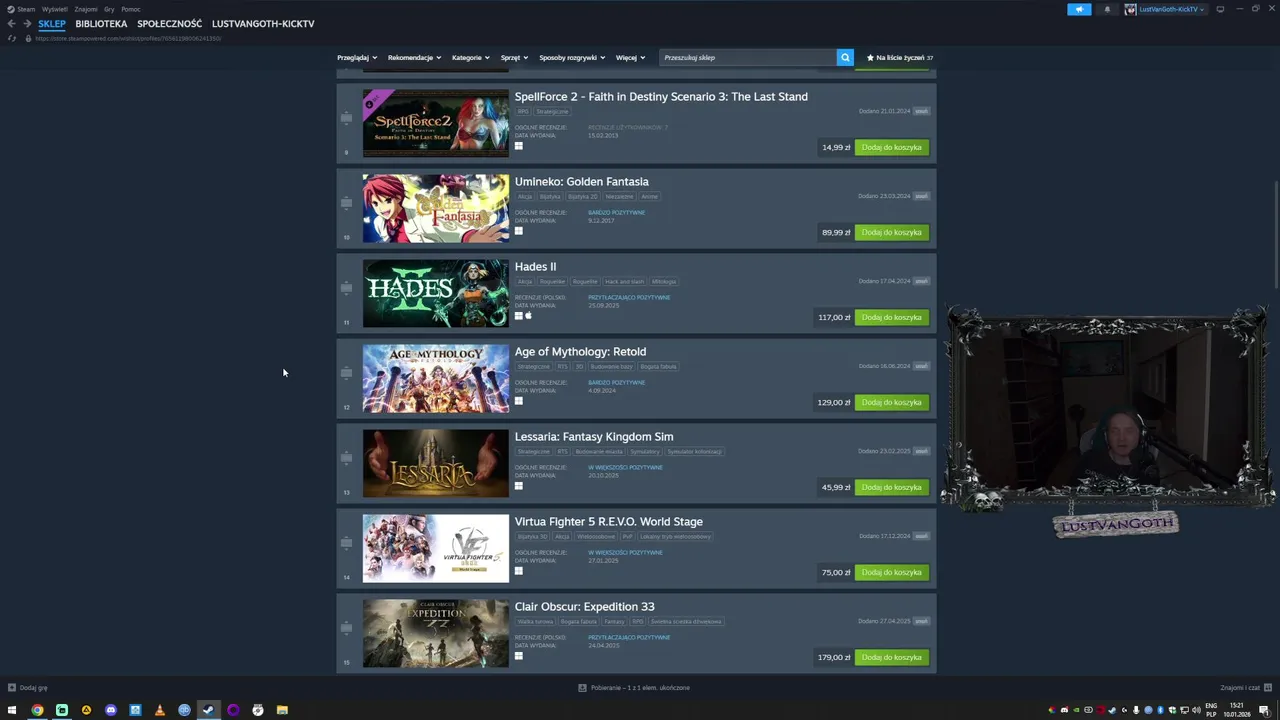Screen dimensions: 1280x720
Task: Click the downloads icon in bottom bar
Action: coord(582,688)
